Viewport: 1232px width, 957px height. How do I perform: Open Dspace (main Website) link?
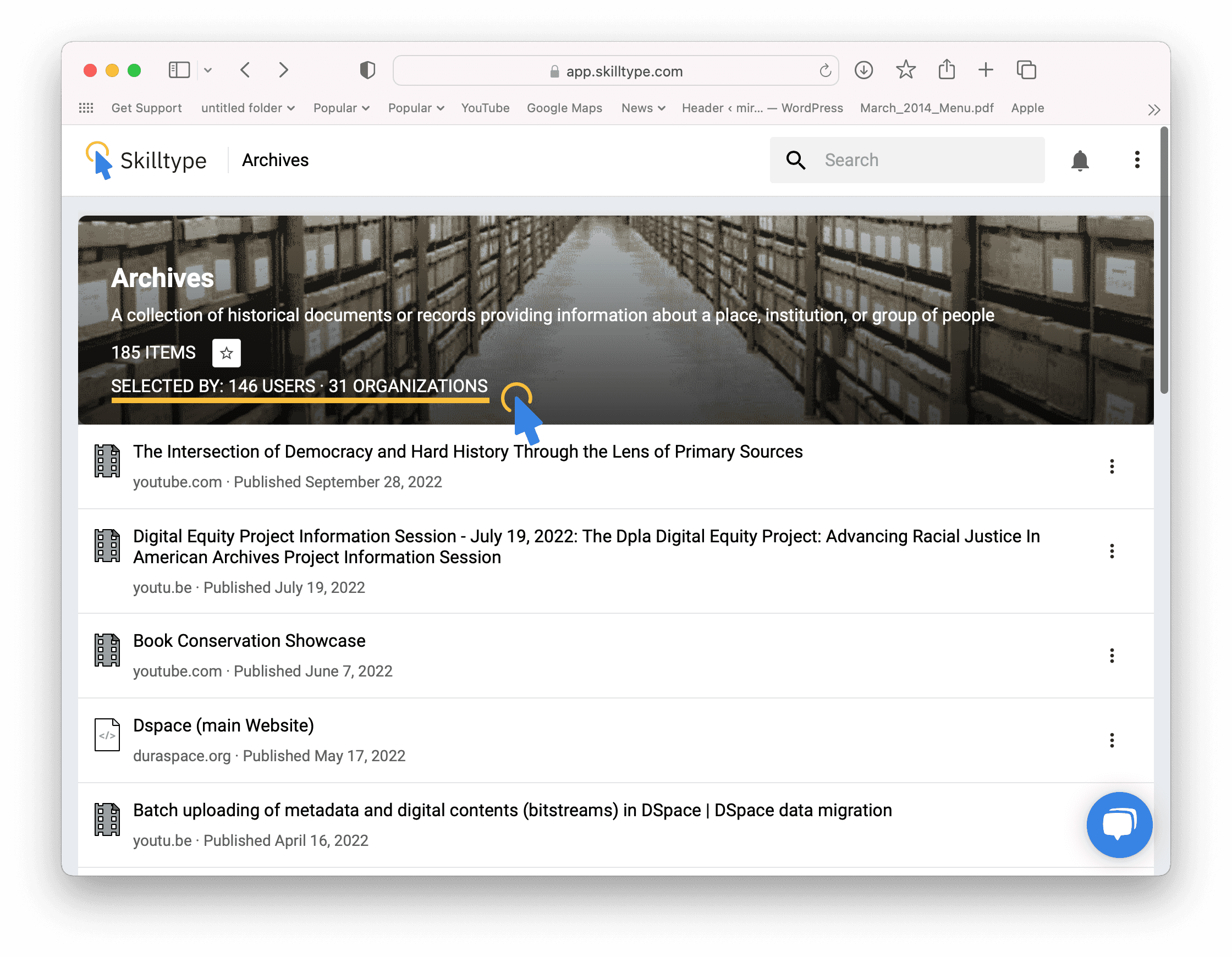pos(223,725)
